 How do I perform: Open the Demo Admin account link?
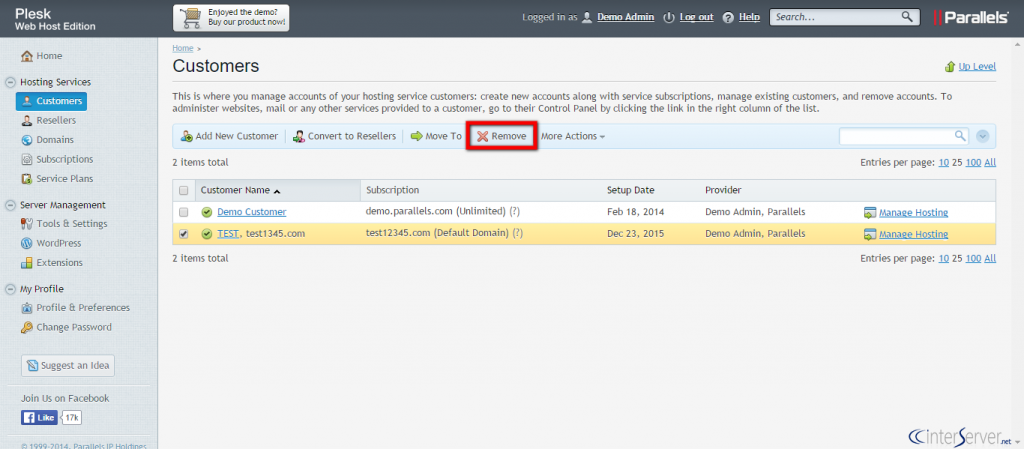(x=626, y=18)
